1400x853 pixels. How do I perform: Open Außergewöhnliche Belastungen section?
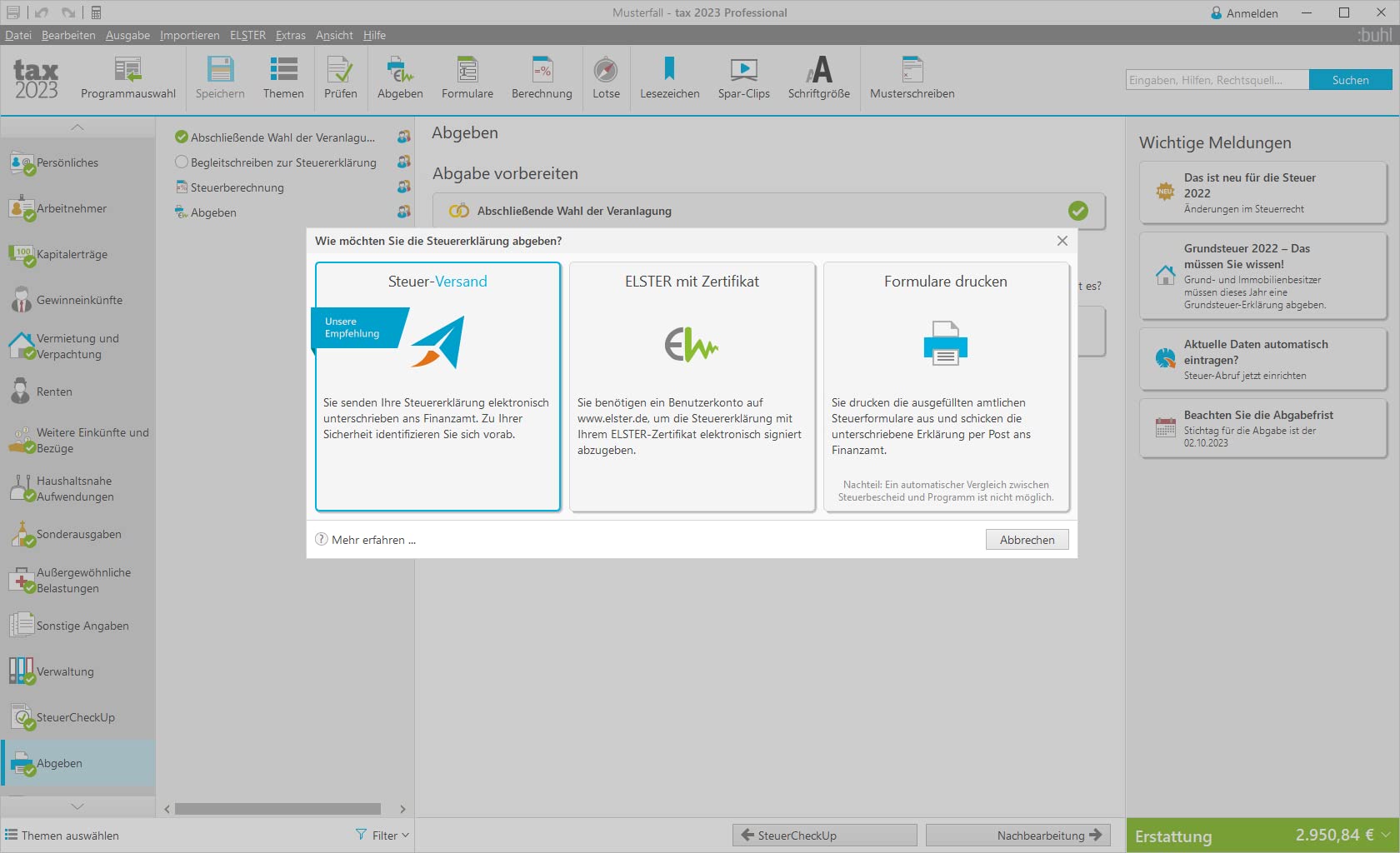(77, 580)
